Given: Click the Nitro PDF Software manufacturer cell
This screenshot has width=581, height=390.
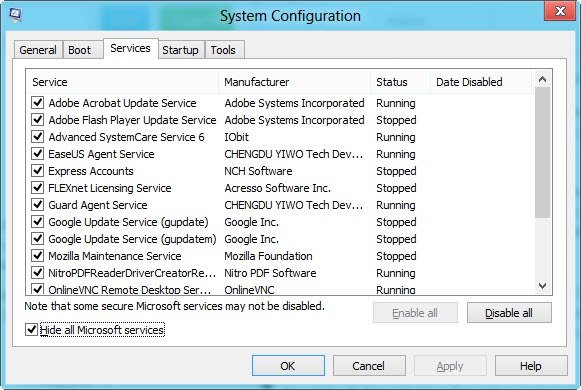Looking at the screenshot, I should click(270, 273).
